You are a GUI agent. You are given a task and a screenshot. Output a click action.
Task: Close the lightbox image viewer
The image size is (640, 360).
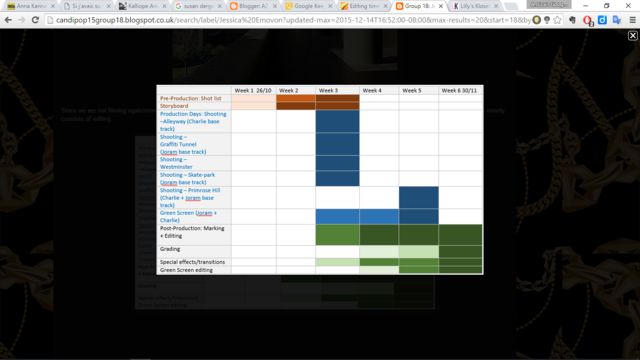(x=633, y=36)
